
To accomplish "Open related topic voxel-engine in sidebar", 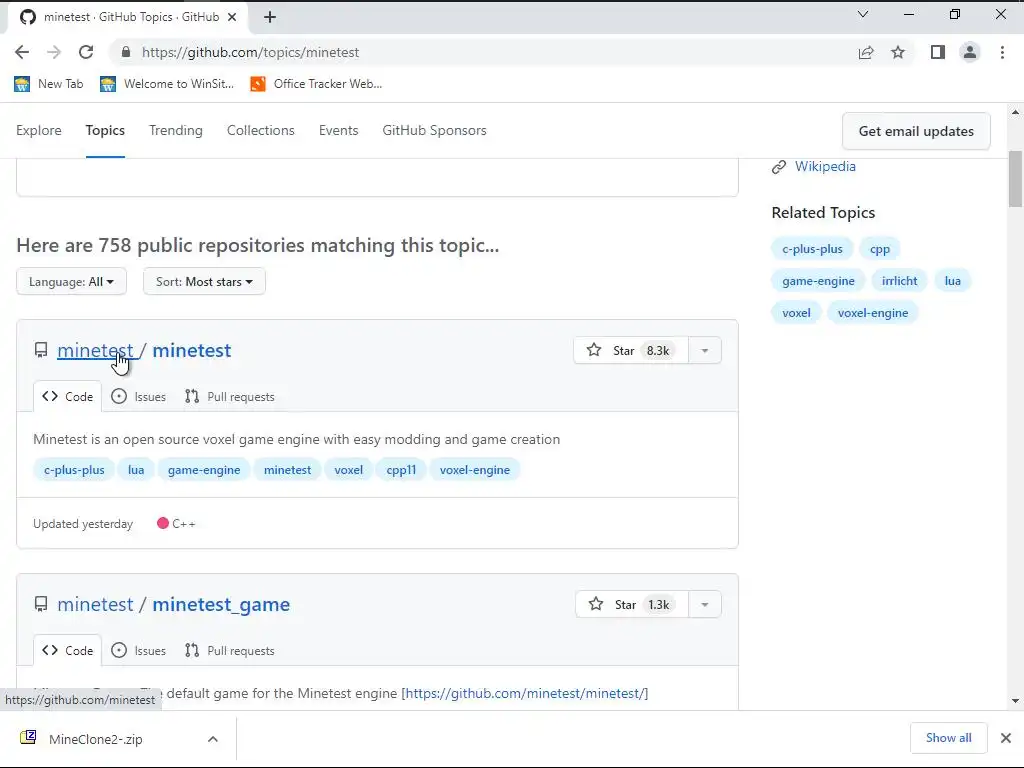I will 872,313.
